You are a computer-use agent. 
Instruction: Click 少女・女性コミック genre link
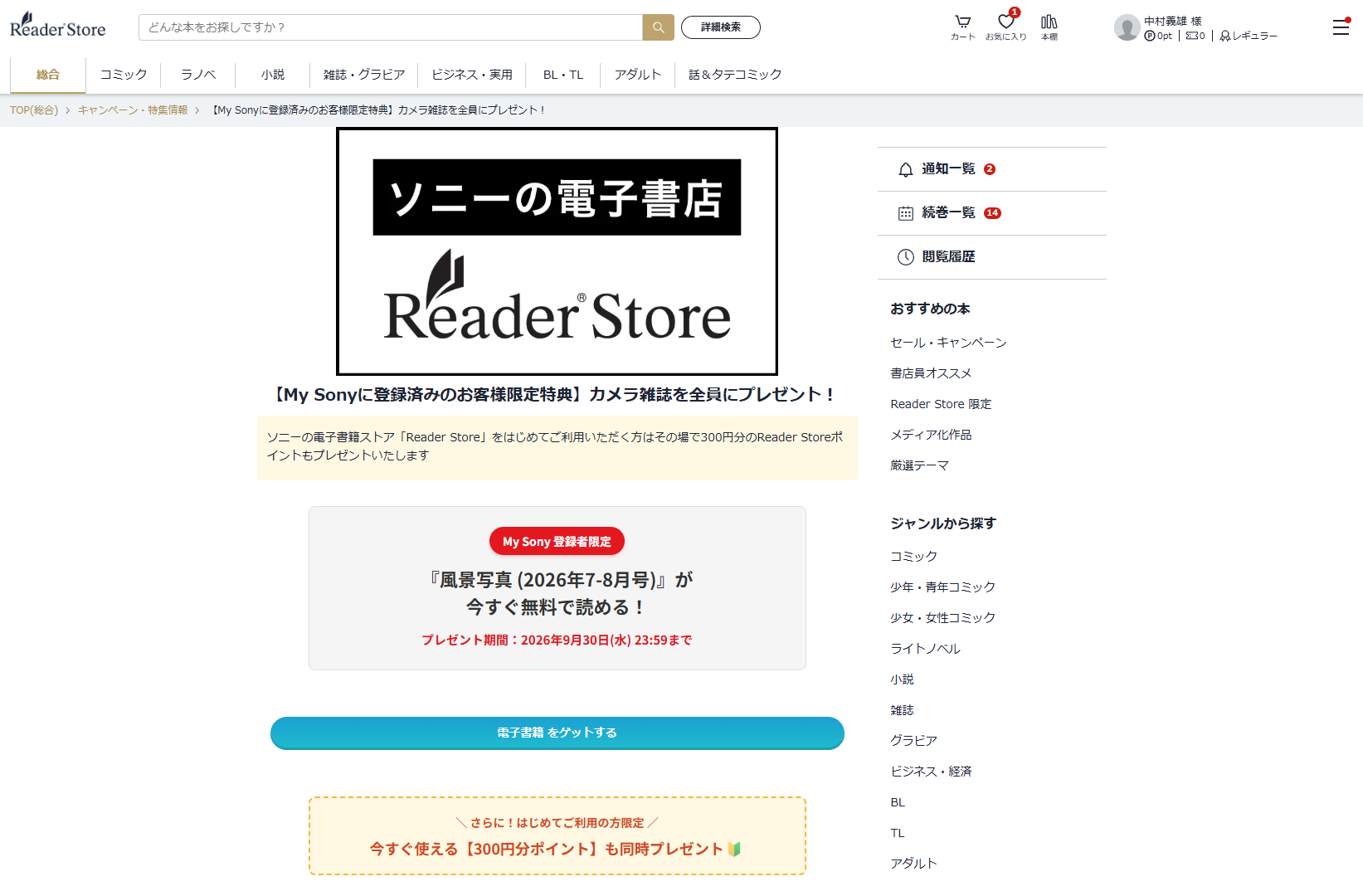click(942, 618)
